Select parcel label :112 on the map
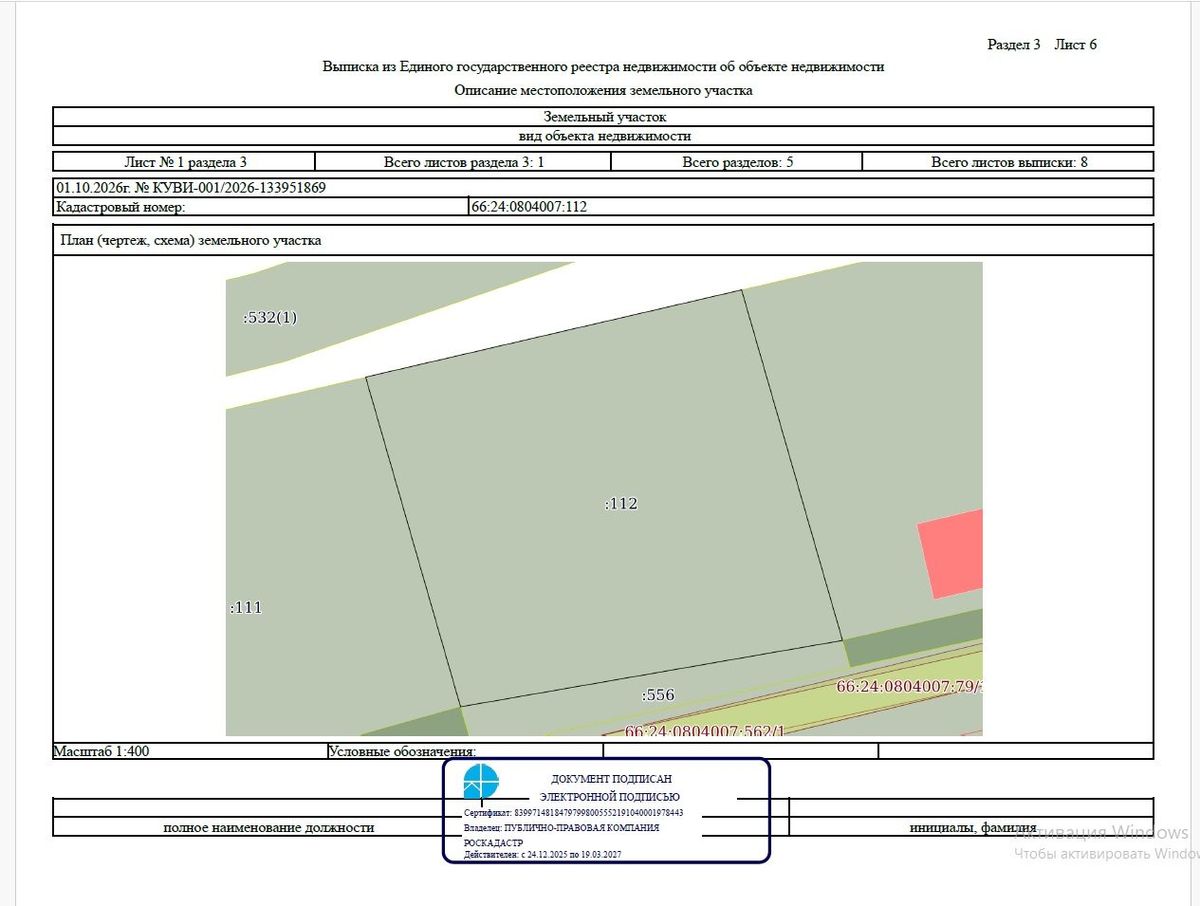1200x906 pixels. pos(621,504)
